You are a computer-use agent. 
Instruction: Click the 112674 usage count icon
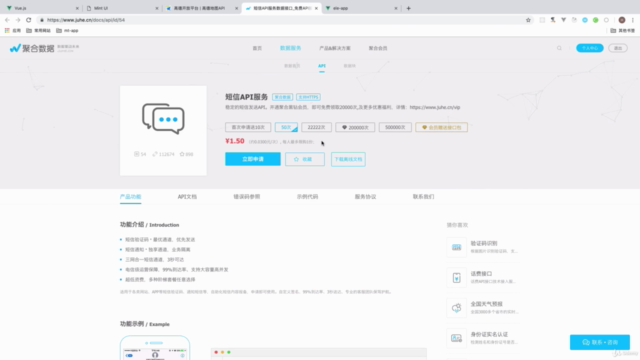155,154
